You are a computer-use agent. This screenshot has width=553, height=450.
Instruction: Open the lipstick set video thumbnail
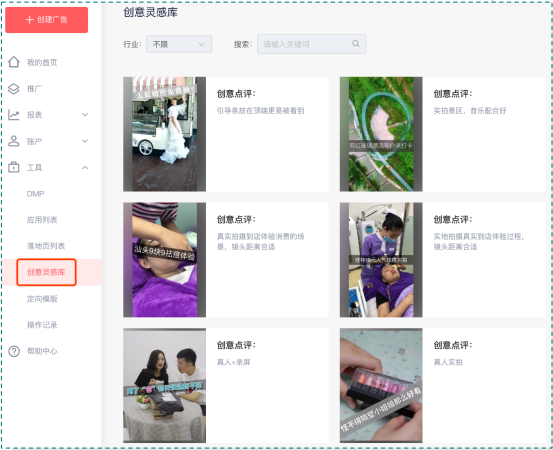pyautogui.click(x=381, y=385)
